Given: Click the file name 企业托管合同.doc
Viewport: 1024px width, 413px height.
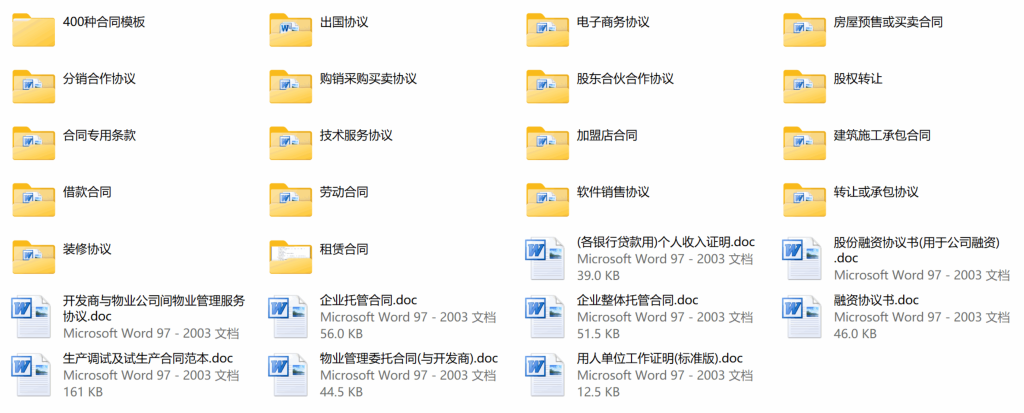Looking at the screenshot, I should [368, 301].
